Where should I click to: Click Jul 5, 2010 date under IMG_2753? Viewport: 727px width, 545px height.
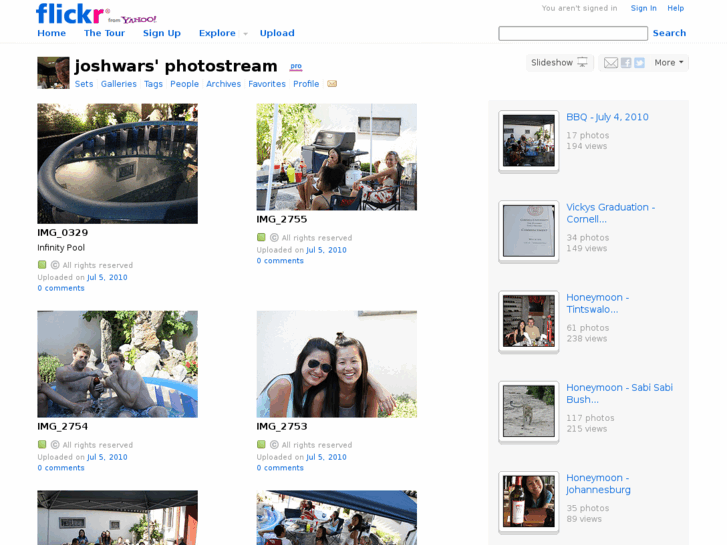pyautogui.click(x=326, y=457)
